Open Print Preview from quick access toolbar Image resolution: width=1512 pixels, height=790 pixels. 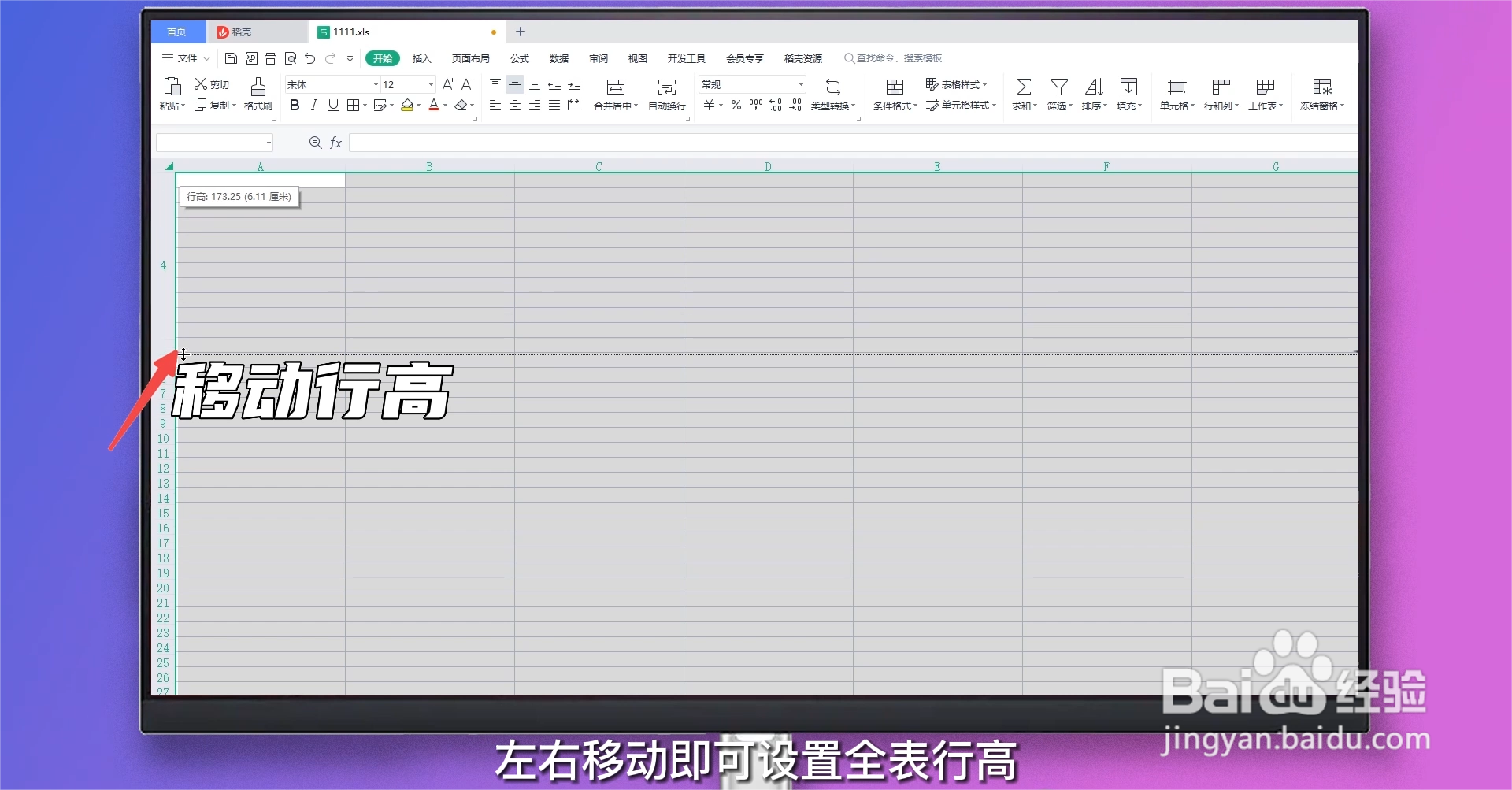[x=291, y=58]
